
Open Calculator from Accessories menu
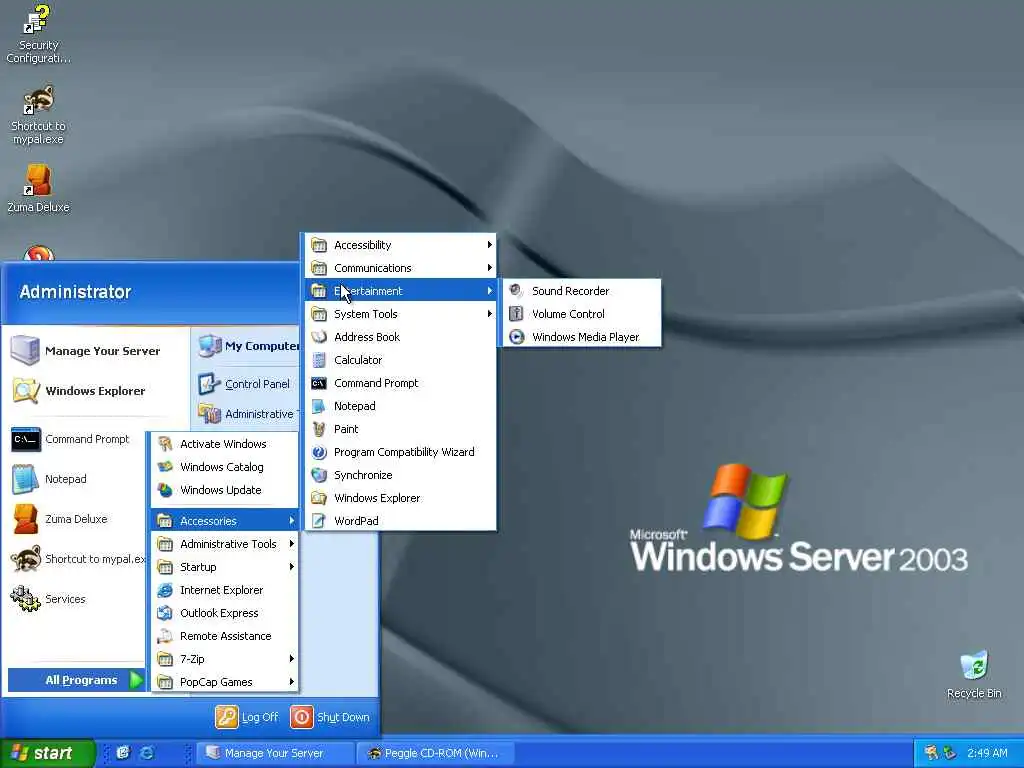400,360
